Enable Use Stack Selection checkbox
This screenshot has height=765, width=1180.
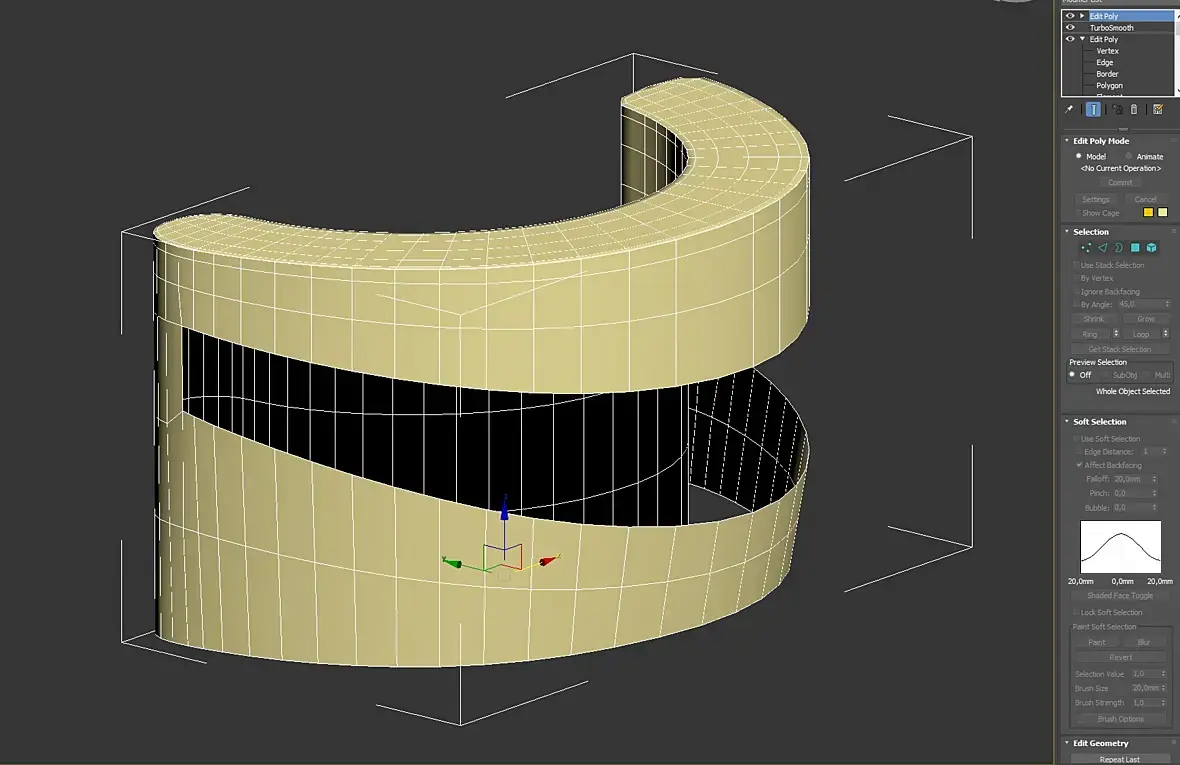[x=1076, y=265]
